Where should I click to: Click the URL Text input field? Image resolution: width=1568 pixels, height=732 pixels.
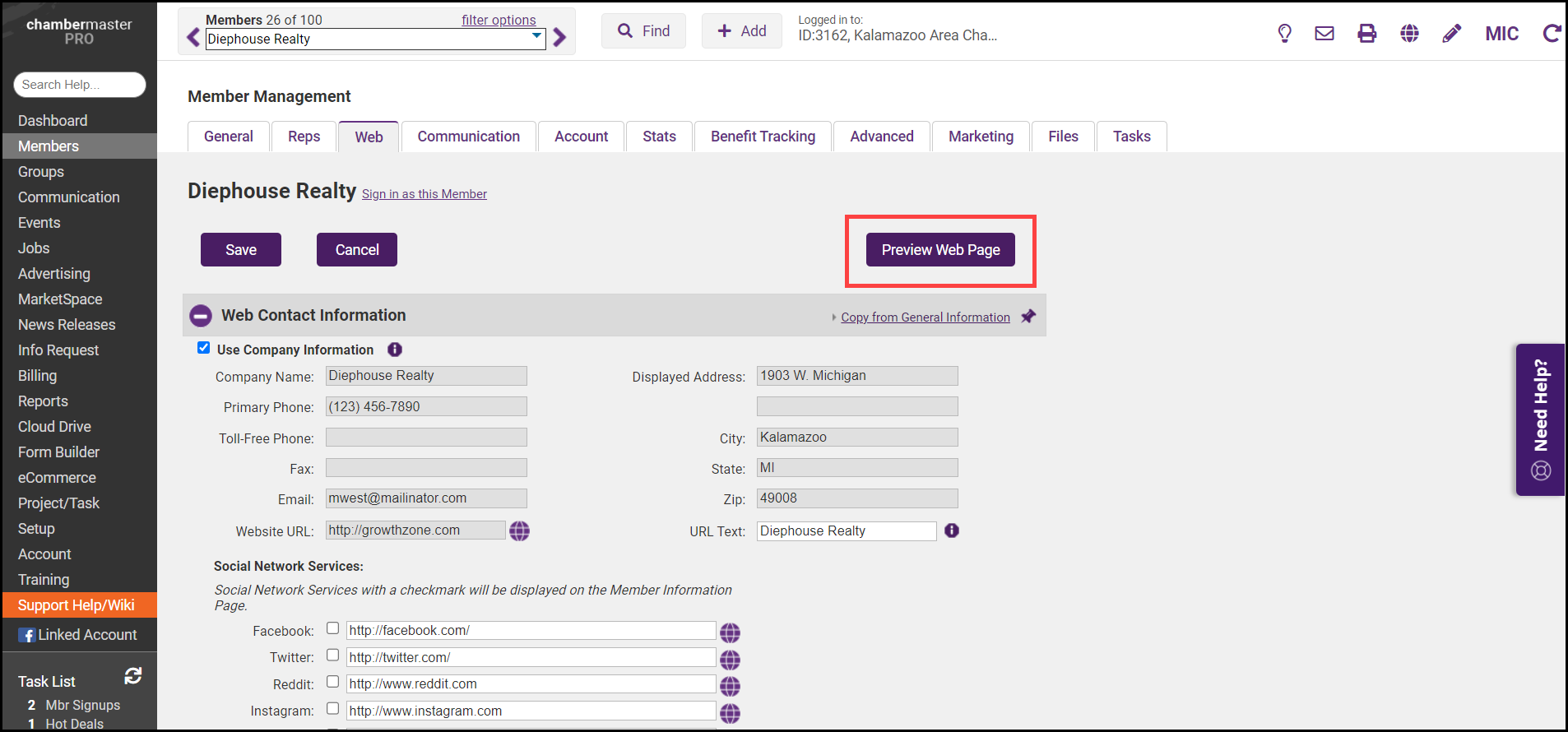[846, 531]
